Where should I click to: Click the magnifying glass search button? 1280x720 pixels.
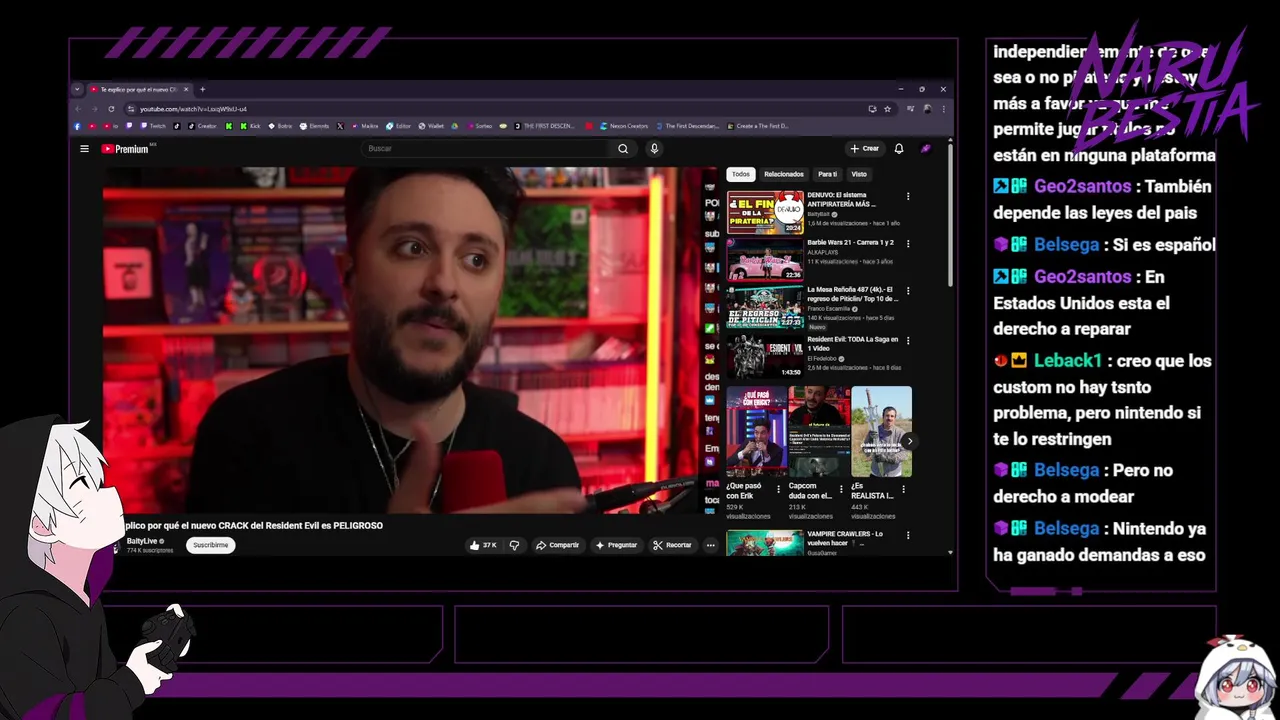pos(623,149)
